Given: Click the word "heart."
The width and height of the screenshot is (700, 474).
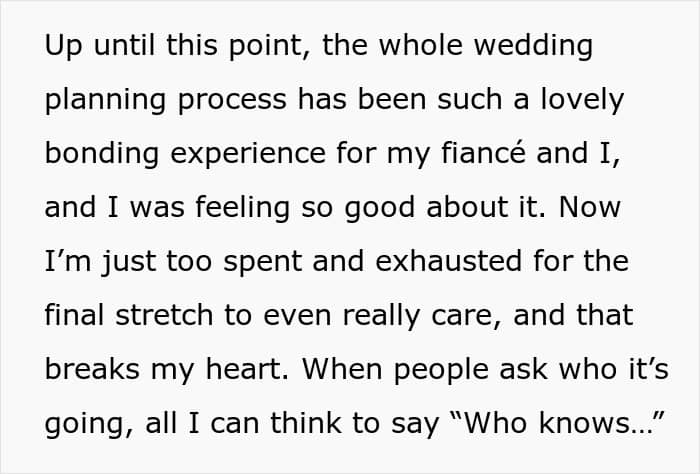Looking at the screenshot, I should tap(247, 369).
